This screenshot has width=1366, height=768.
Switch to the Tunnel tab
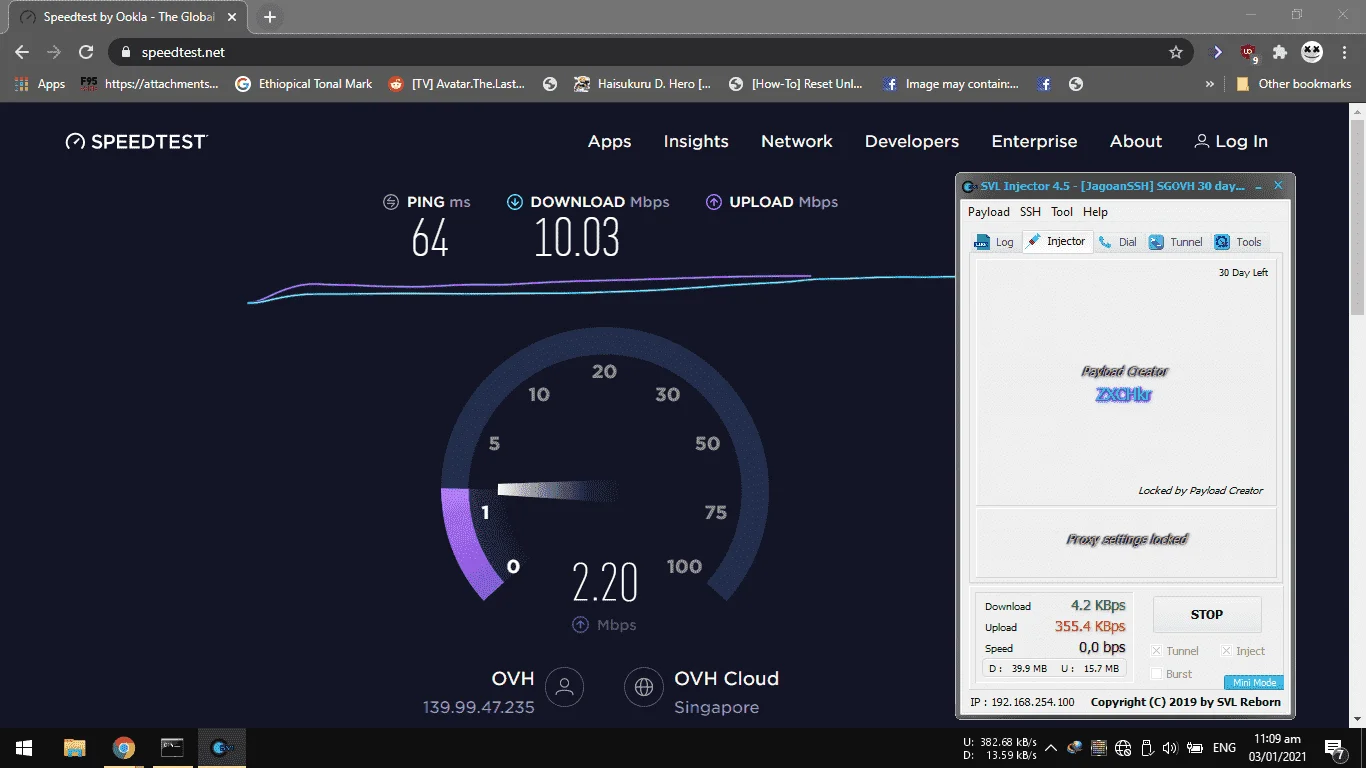pyautogui.click(x=1177, y=242)
